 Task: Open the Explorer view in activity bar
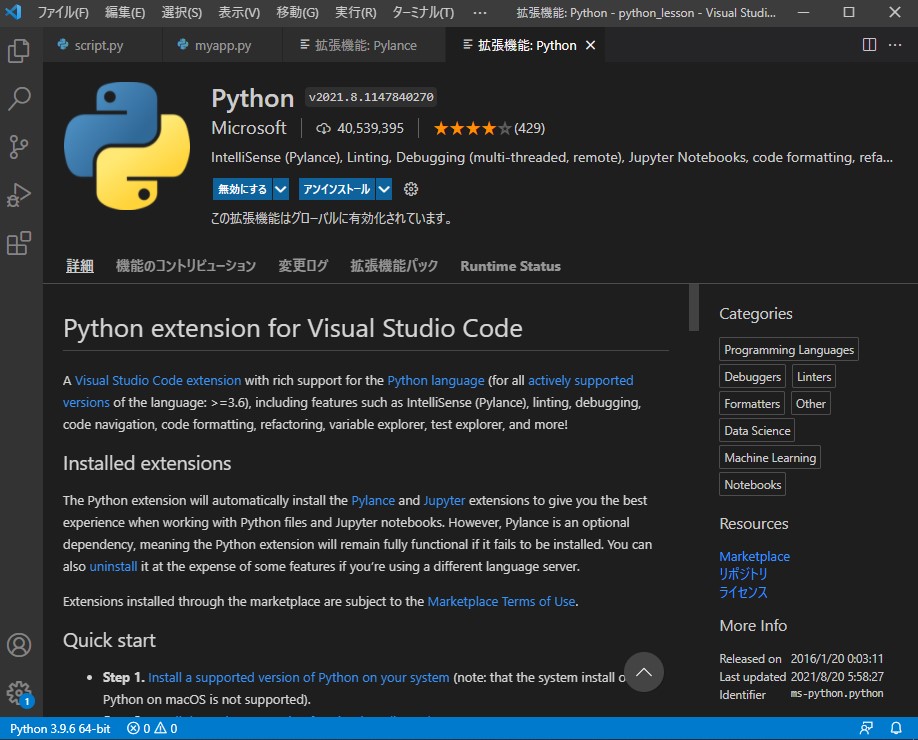pos(19,51)
